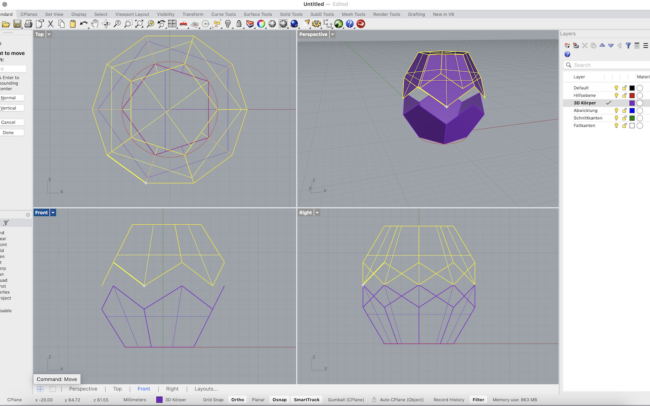Click the layer filter funnel icon
This screenshot has width=650, height=406.
627,45
